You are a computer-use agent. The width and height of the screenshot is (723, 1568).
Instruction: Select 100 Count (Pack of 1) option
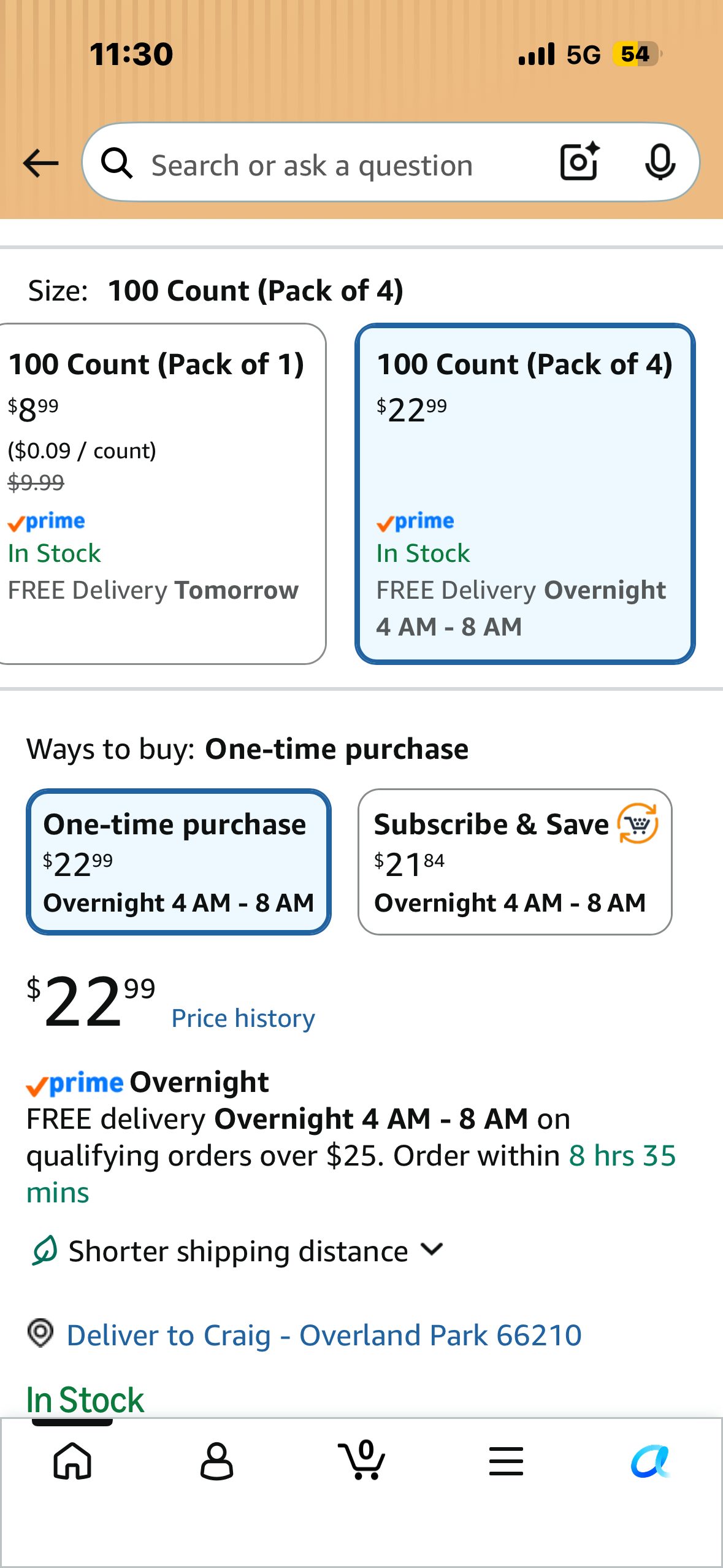tap(162, 494)
